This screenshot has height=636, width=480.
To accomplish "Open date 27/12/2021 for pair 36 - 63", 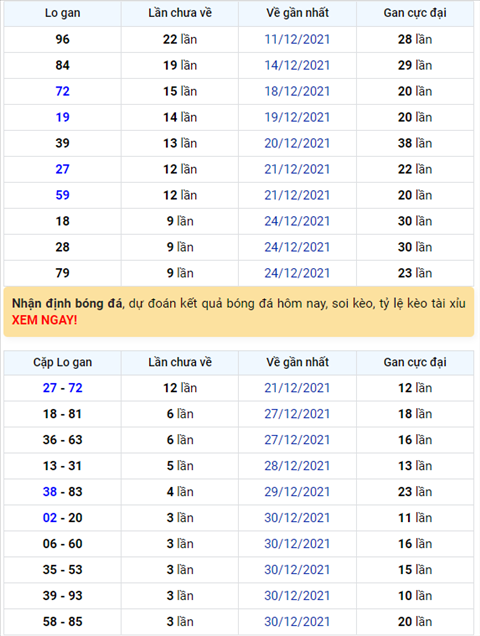I will click(297, 440).
